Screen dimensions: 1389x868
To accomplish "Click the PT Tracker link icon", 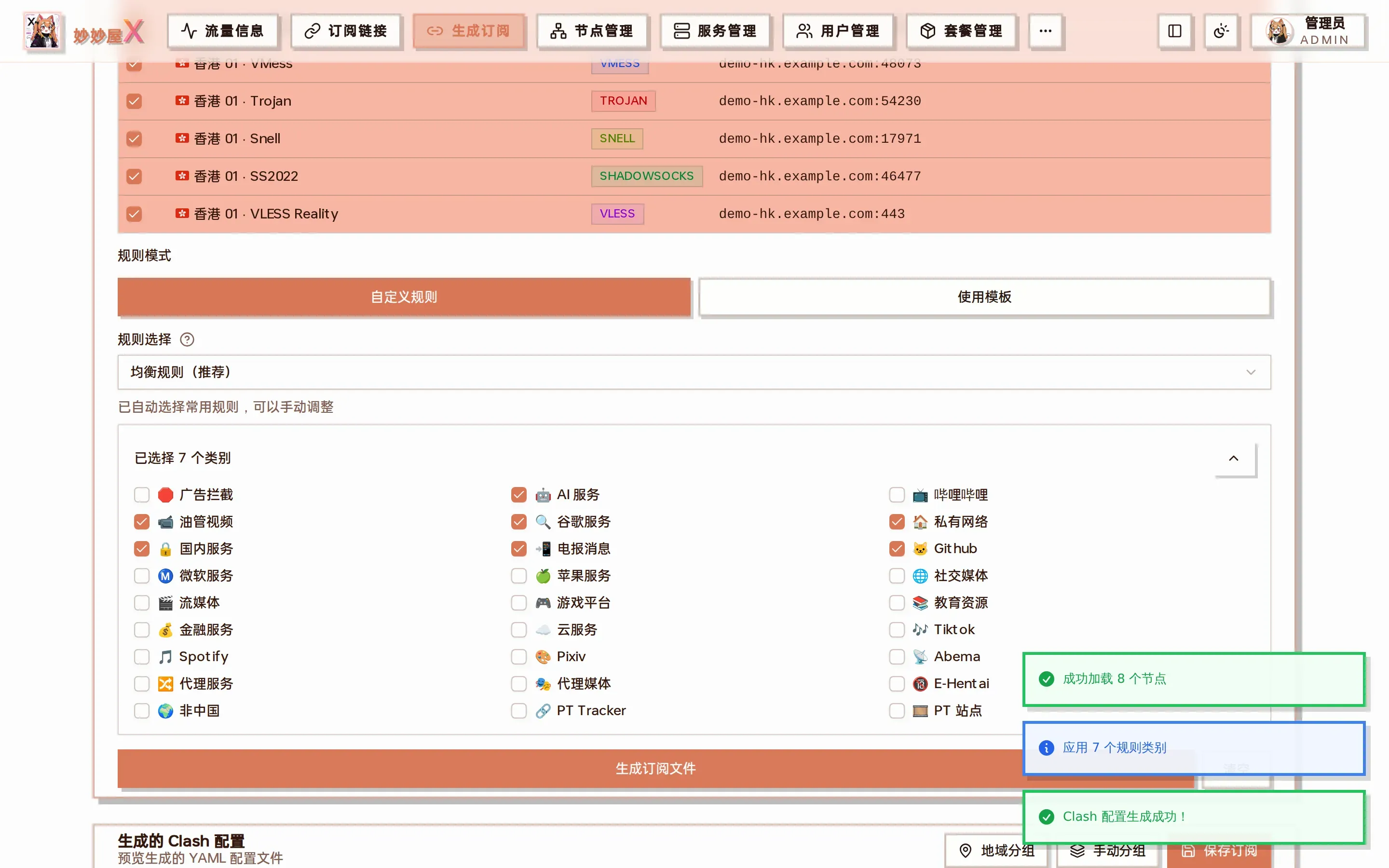I will click(x=543, y=710).
